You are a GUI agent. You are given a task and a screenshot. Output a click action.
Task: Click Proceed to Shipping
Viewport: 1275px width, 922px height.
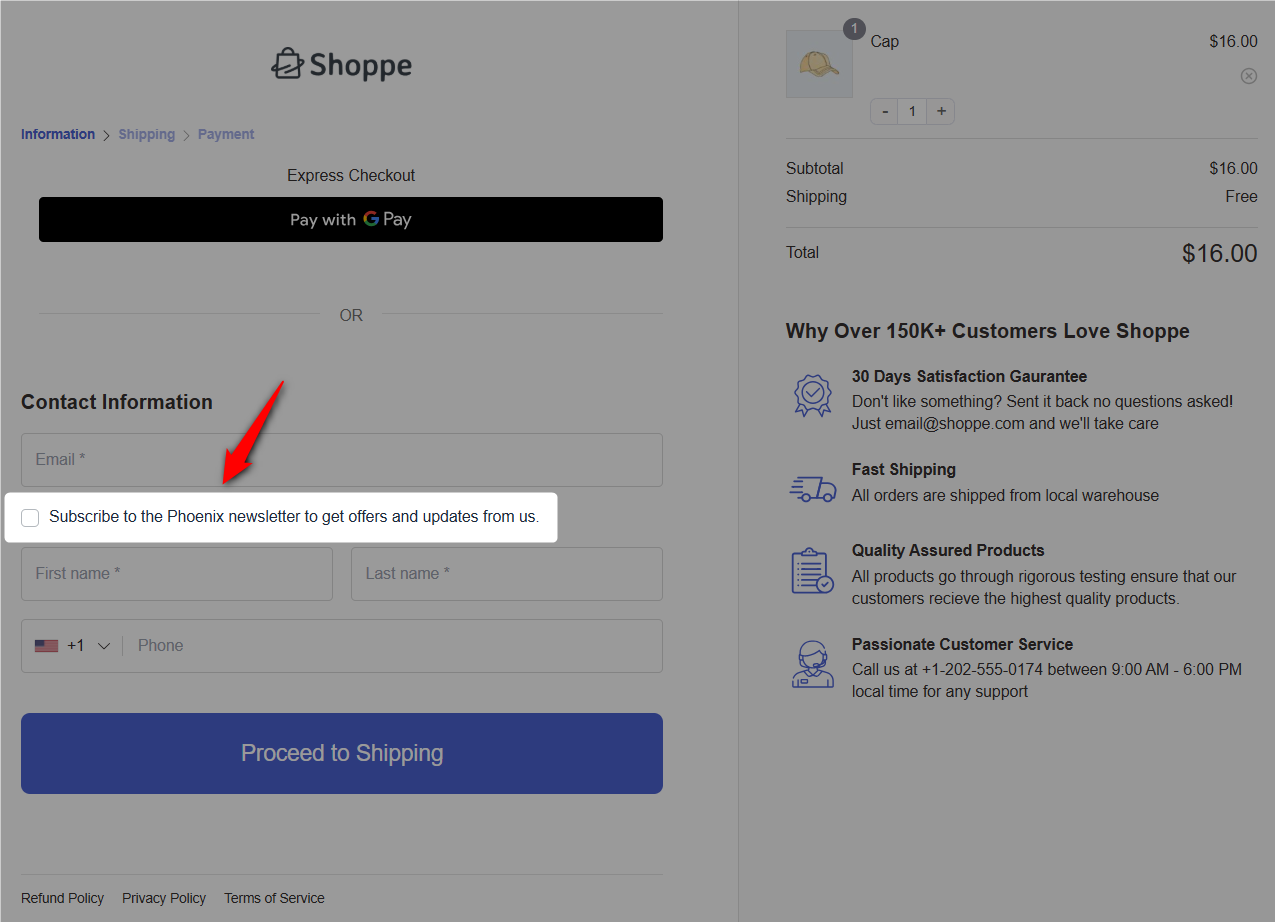click(x=341, y=753)
